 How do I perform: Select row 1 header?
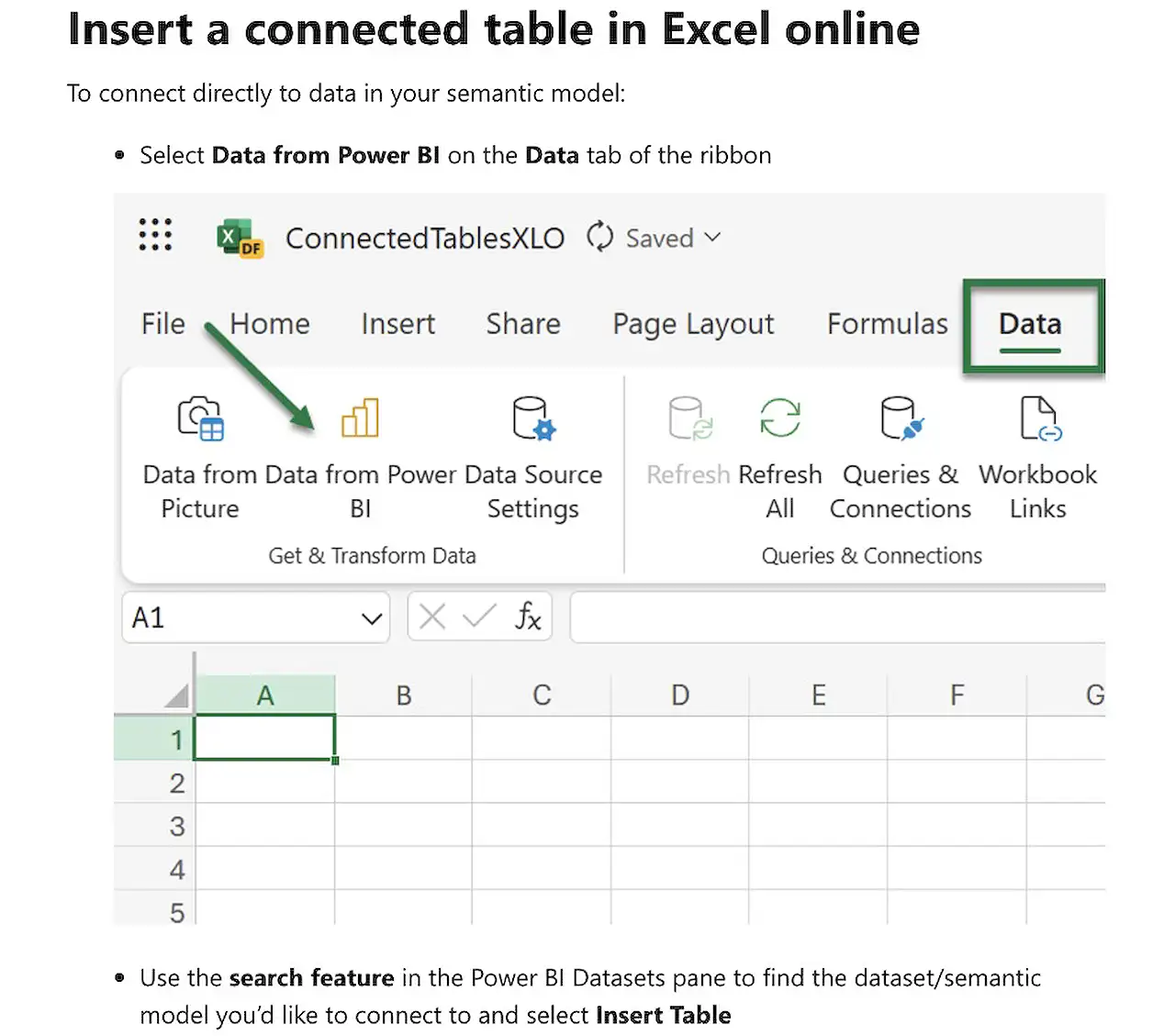[x=154, y=739]
